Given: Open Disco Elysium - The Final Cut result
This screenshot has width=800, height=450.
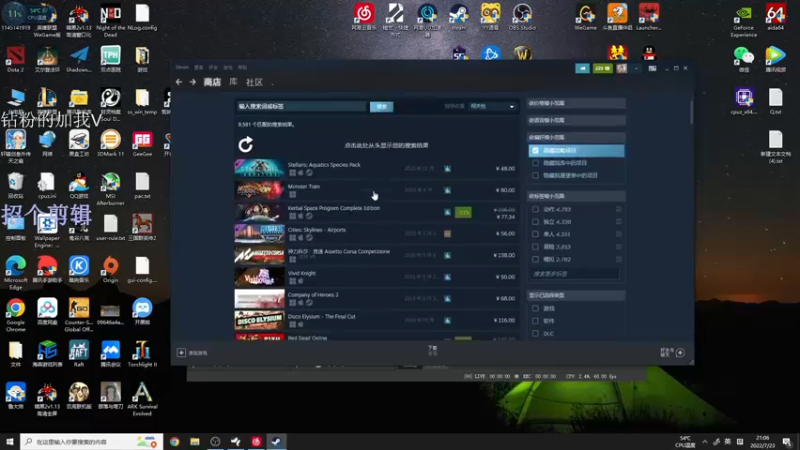Looking at the screenshot, I should click(x=376, y=320).
